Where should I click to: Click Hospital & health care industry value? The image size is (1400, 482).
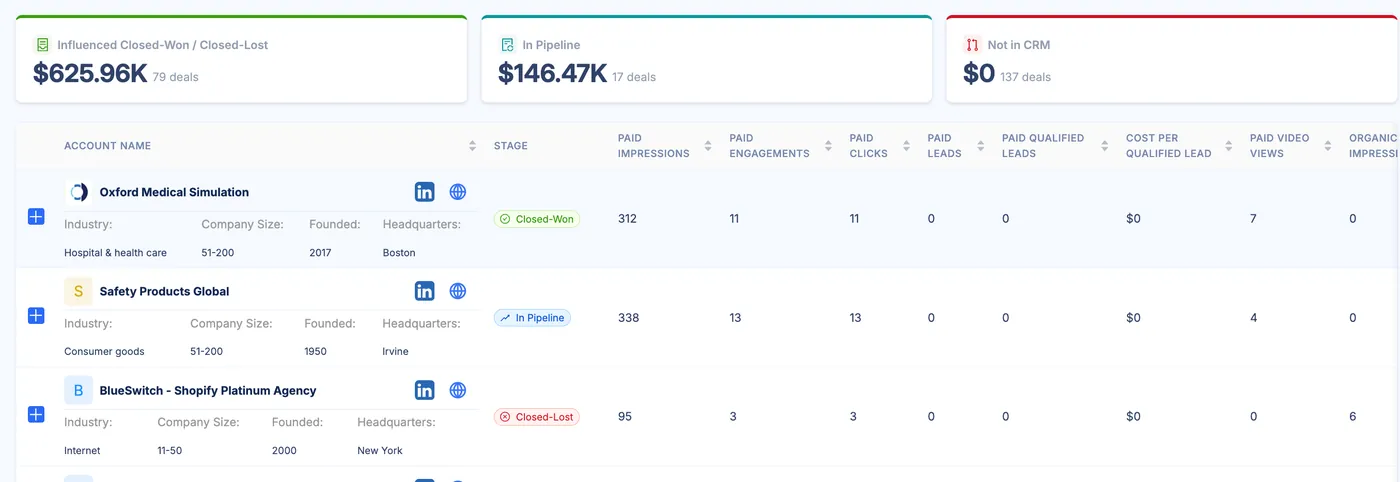115,253
